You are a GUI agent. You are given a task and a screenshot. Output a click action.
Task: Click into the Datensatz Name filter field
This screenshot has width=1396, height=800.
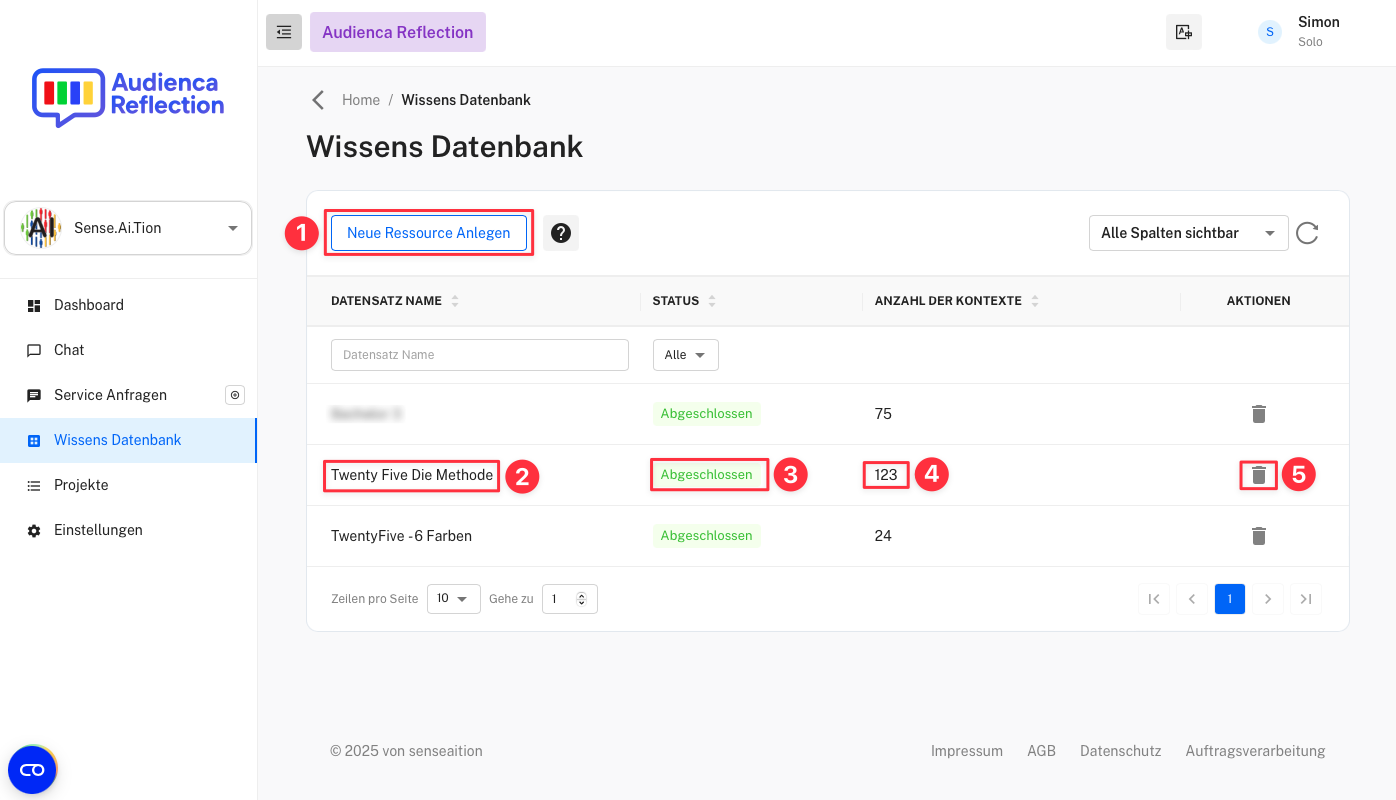(479, 354)
